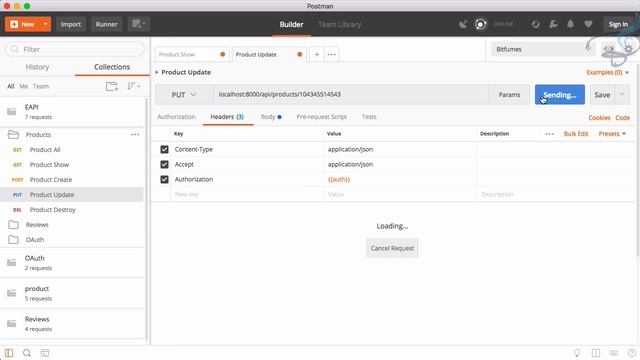
Task: Uncheck the Accept header checkbox
Action: click(x=164, y=164)
